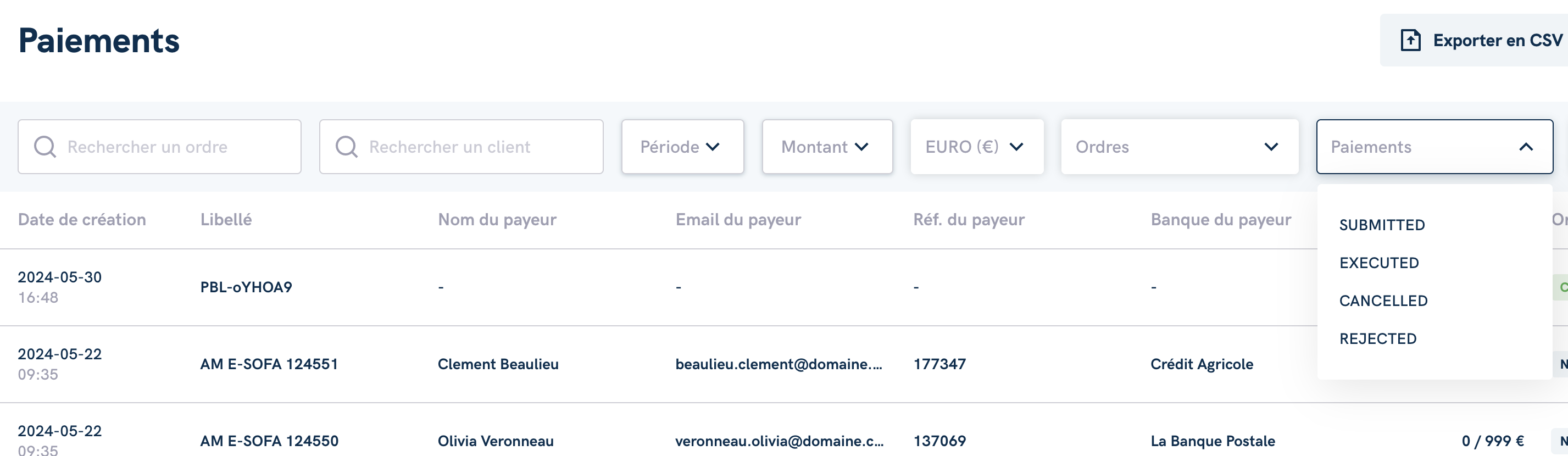This screenshot has width=1568, height=456.
Task: Click the magnifier icon in the client search box
Action: (347, 147)
